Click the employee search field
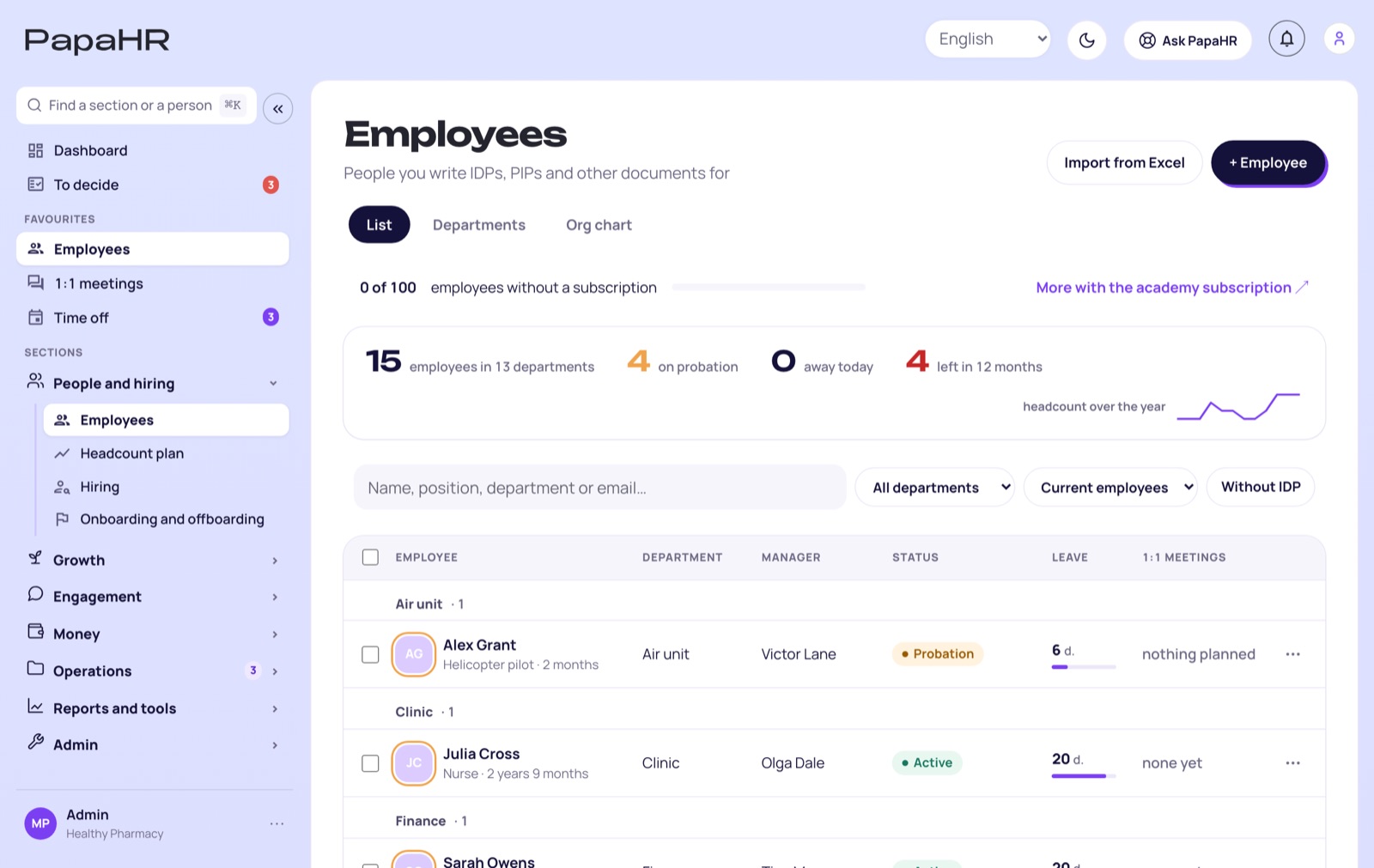Screen dimensions: 1374x868 (599, 488)
